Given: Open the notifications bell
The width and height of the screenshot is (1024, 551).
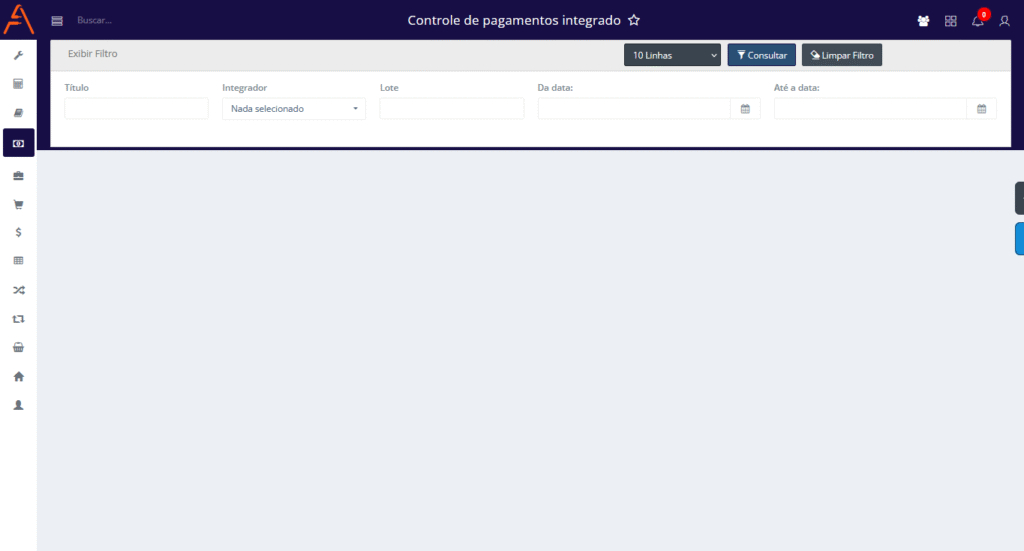Looking at the screenshot, I should coord(978,21).
